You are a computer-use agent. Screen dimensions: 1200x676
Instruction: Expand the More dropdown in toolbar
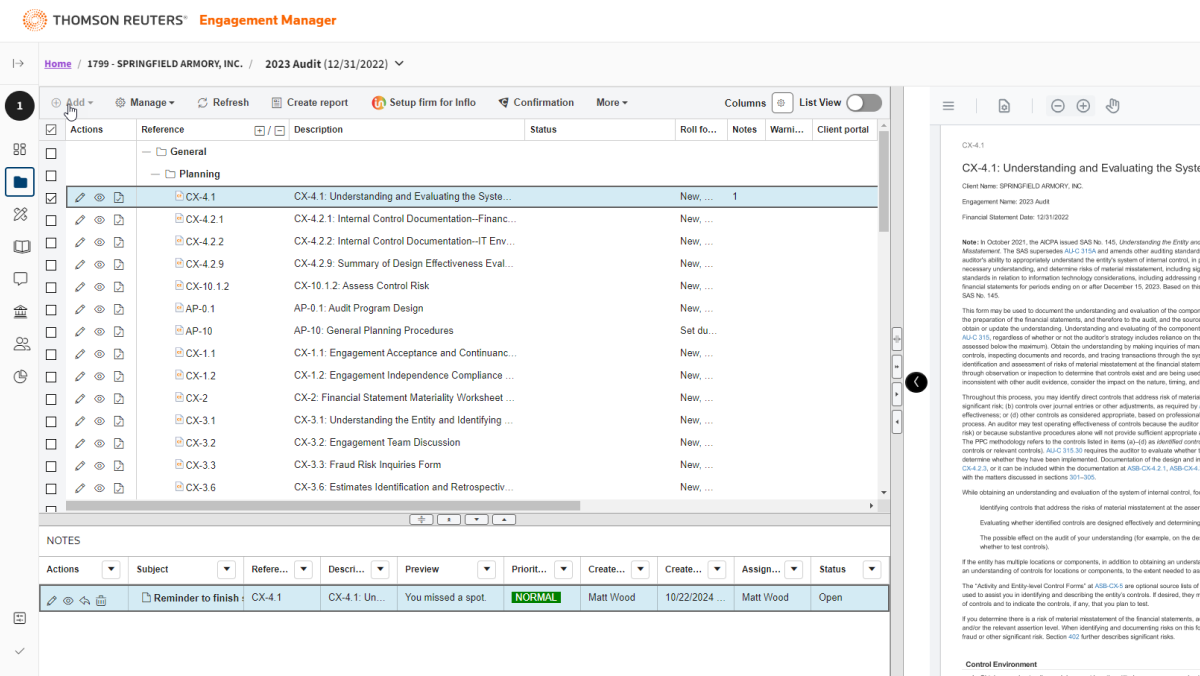[x=611, y=103]
